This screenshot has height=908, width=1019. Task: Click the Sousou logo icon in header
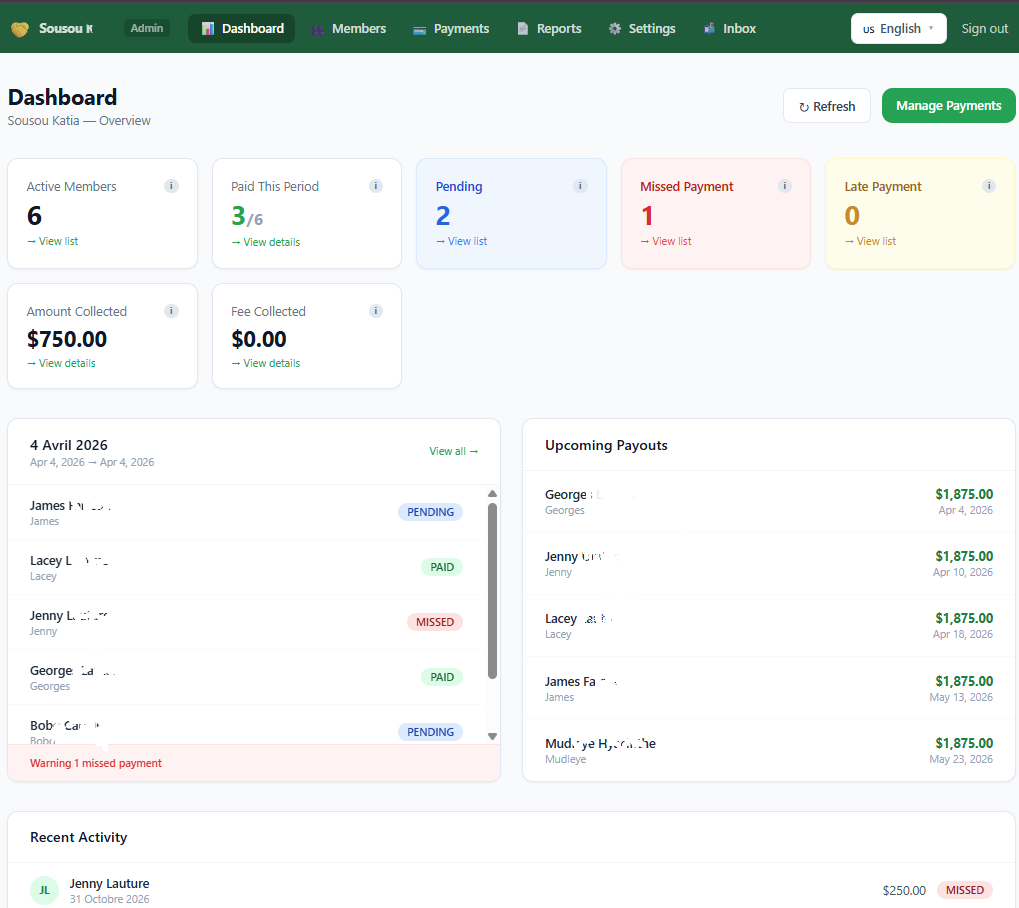click(20, 29)
